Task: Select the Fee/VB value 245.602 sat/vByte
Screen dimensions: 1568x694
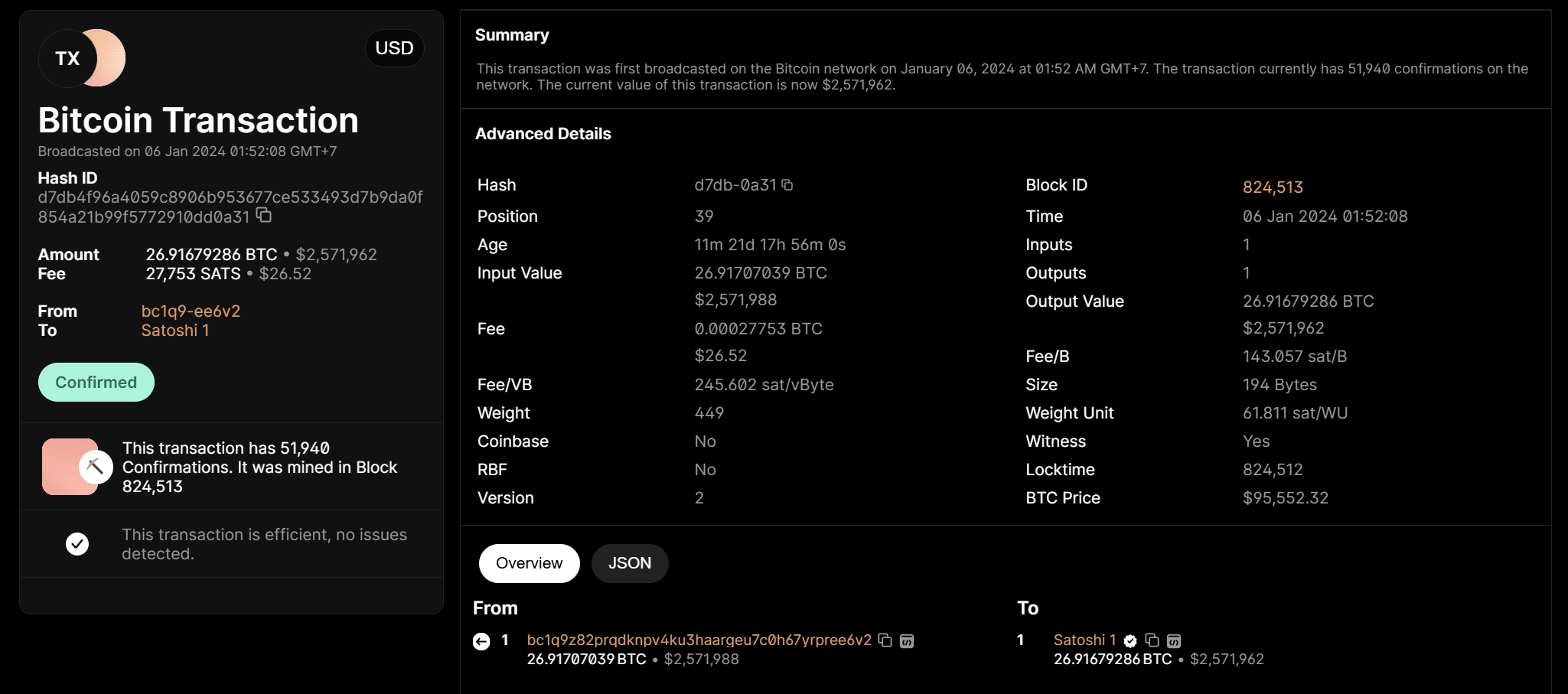Action: click(x=764, y=384)
